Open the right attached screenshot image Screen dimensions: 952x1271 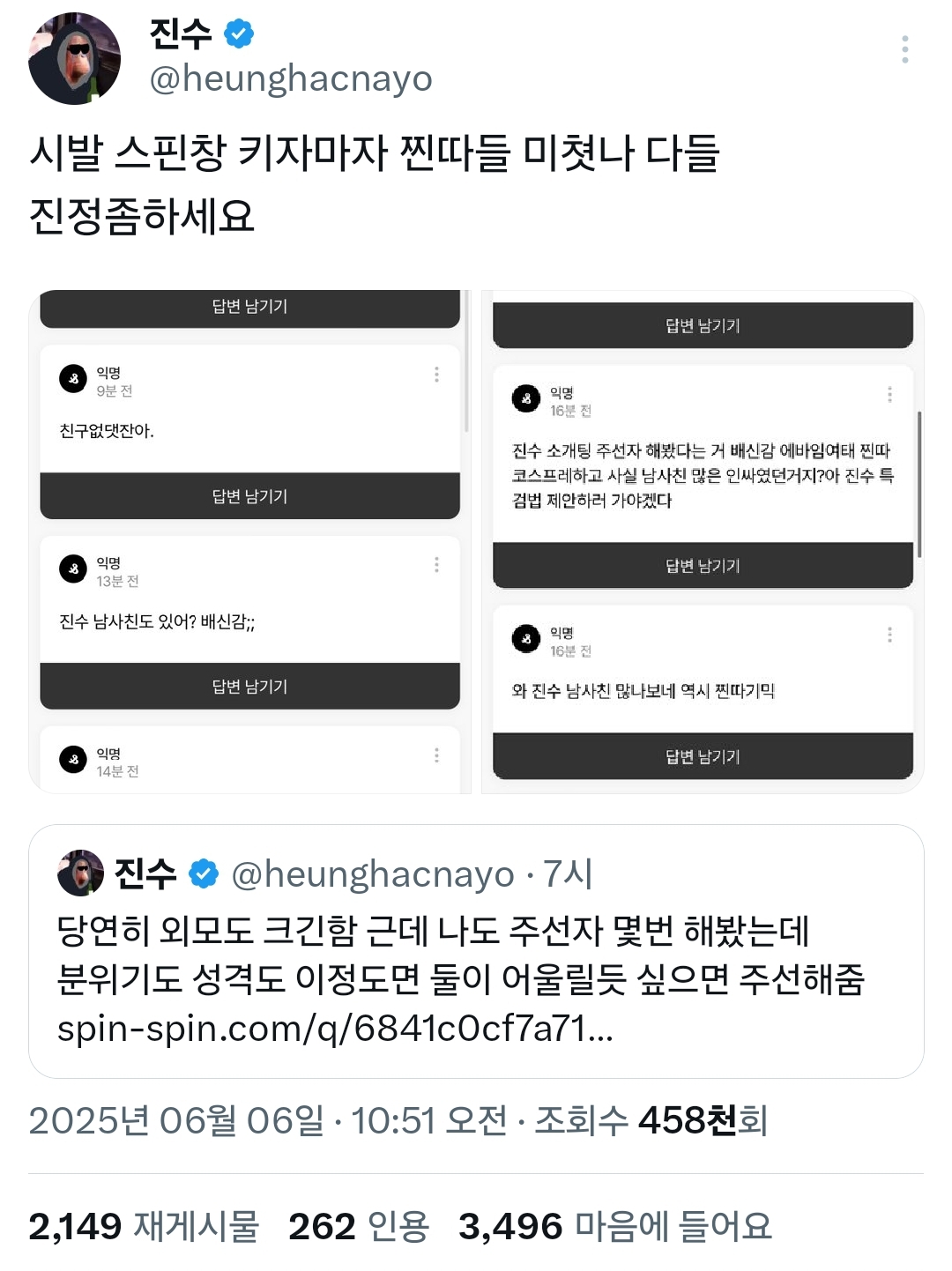point(703,542)
